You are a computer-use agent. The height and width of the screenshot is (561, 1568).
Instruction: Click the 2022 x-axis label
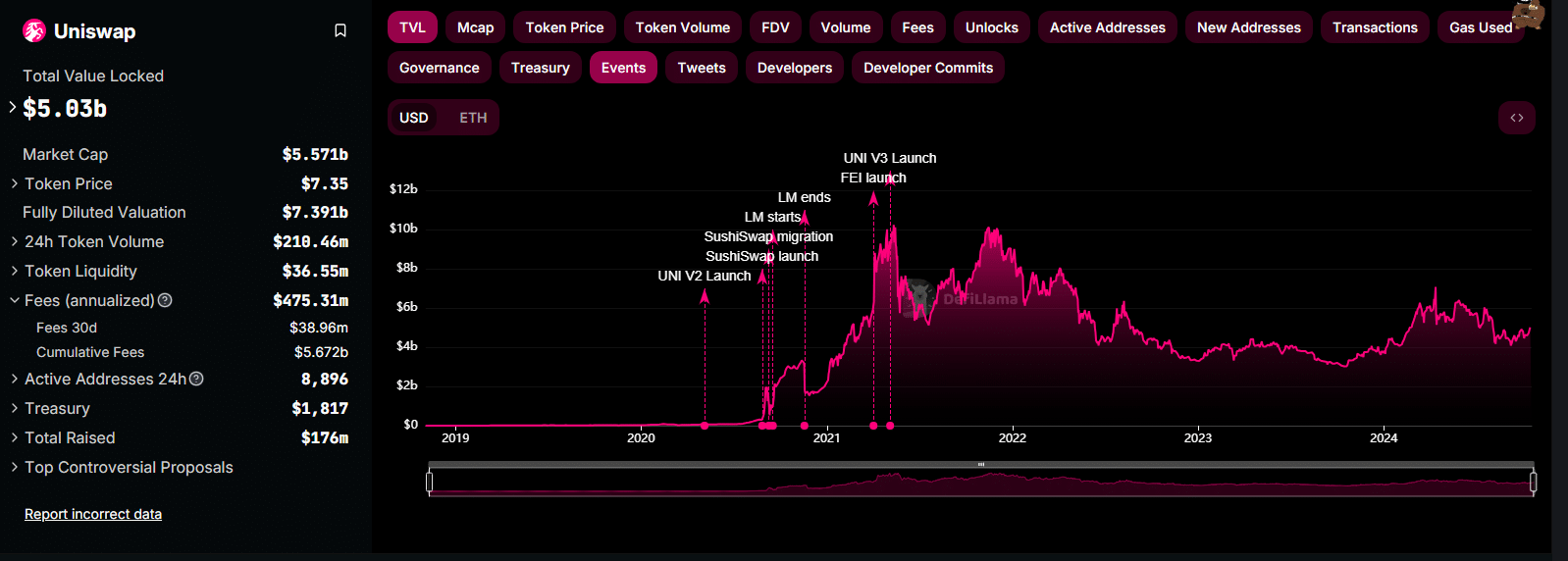pos(1013,438)
